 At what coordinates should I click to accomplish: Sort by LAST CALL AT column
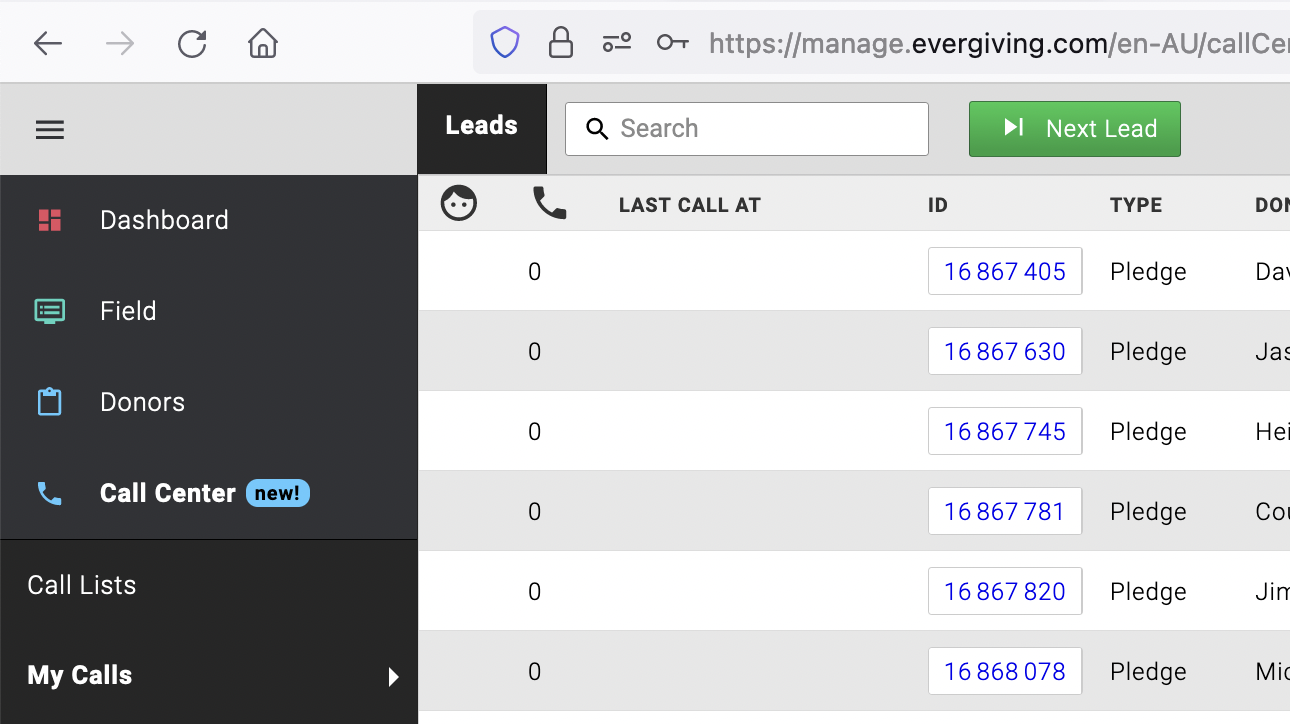[690, 205]
